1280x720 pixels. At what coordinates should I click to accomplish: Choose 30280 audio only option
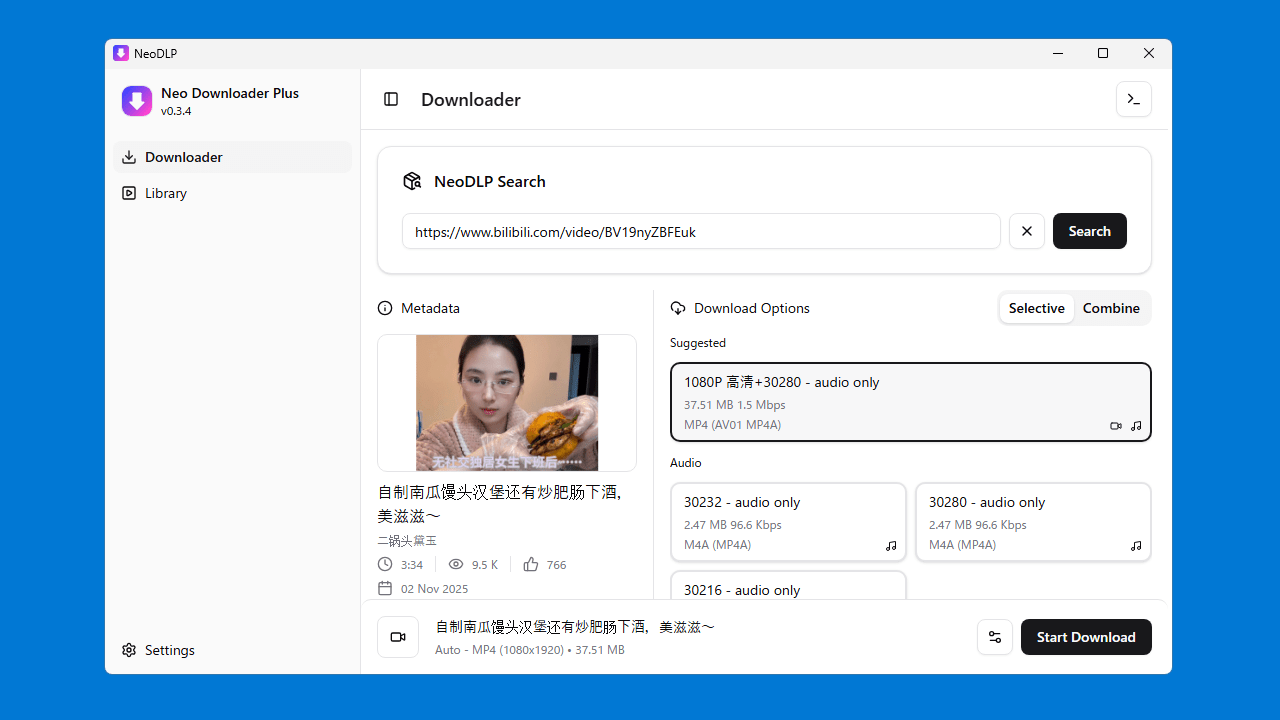point(1033,522)
